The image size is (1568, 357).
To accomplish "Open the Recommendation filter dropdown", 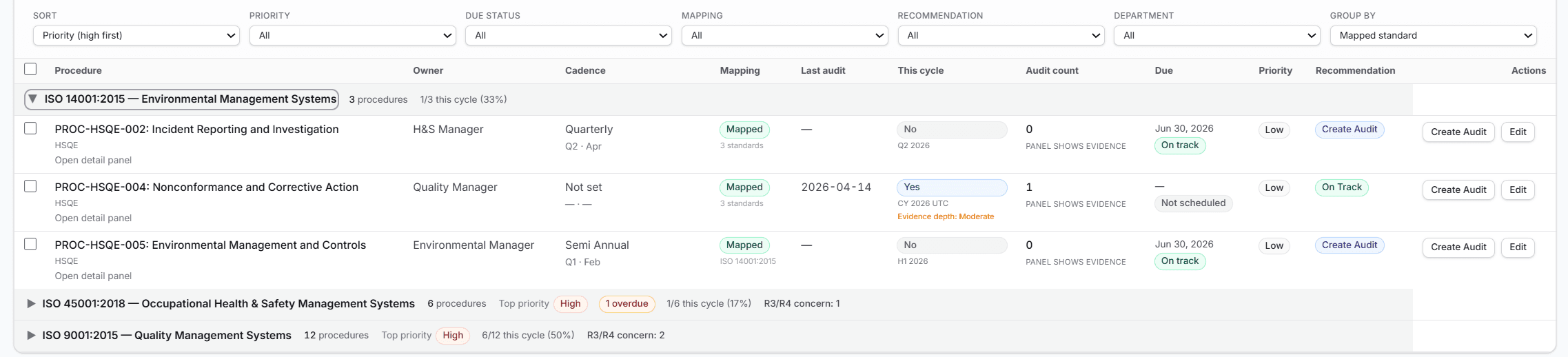I will pyautogui.click(x=1001, y=35).
